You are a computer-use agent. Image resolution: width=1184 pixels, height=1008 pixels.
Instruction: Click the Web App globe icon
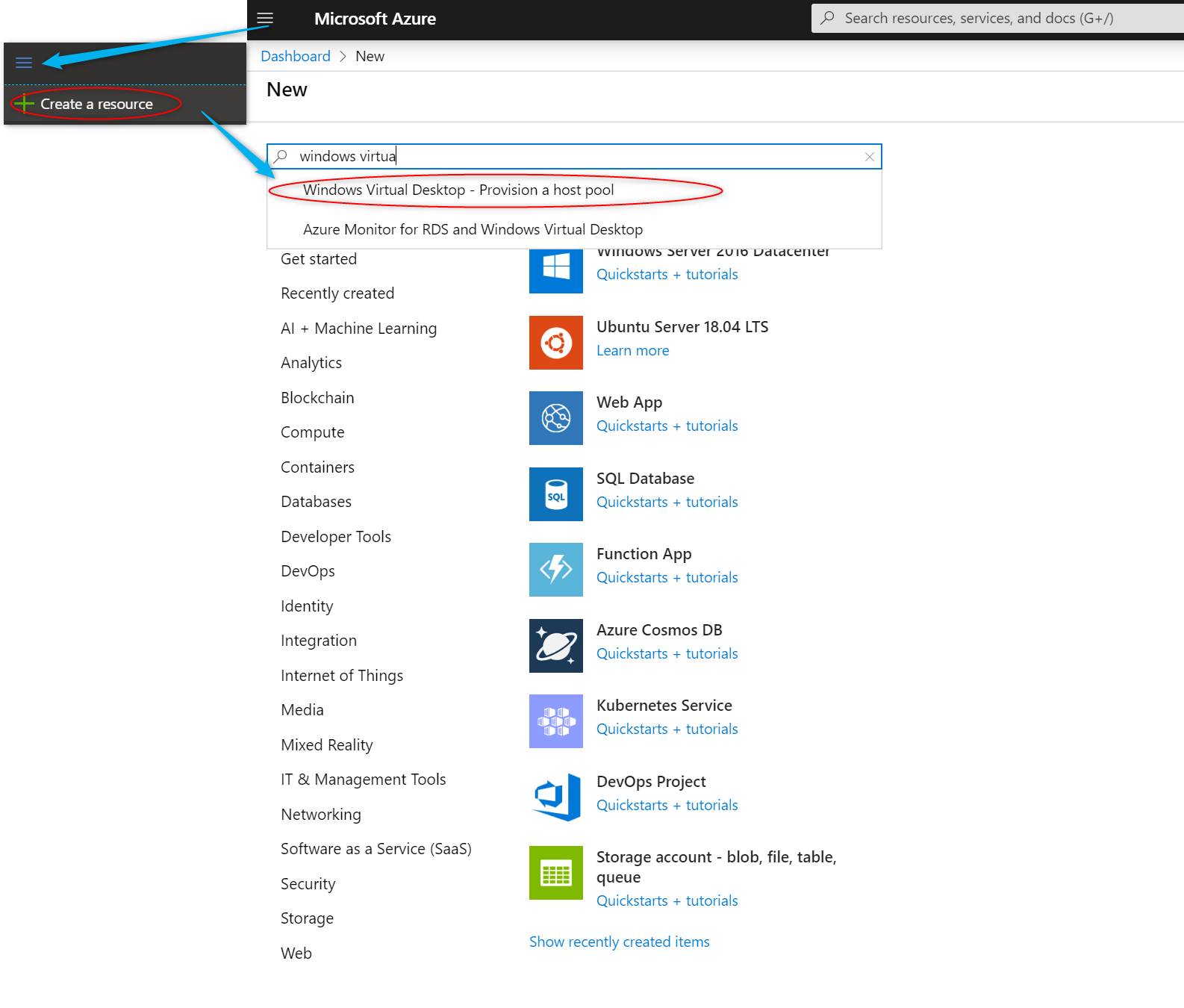click(x=556, y=418)
